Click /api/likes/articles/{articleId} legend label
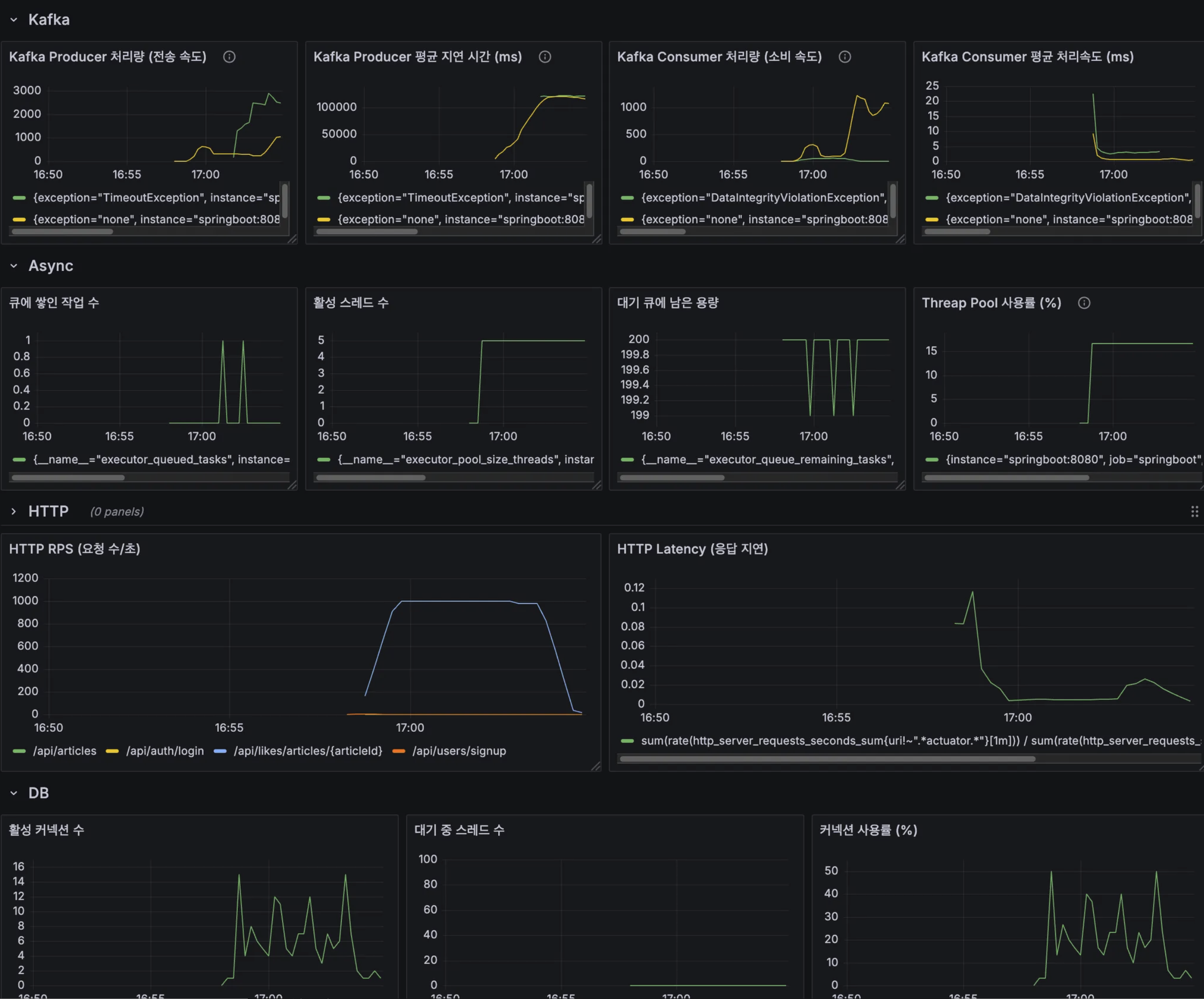The image size is (1204, 999). (308, 751)
